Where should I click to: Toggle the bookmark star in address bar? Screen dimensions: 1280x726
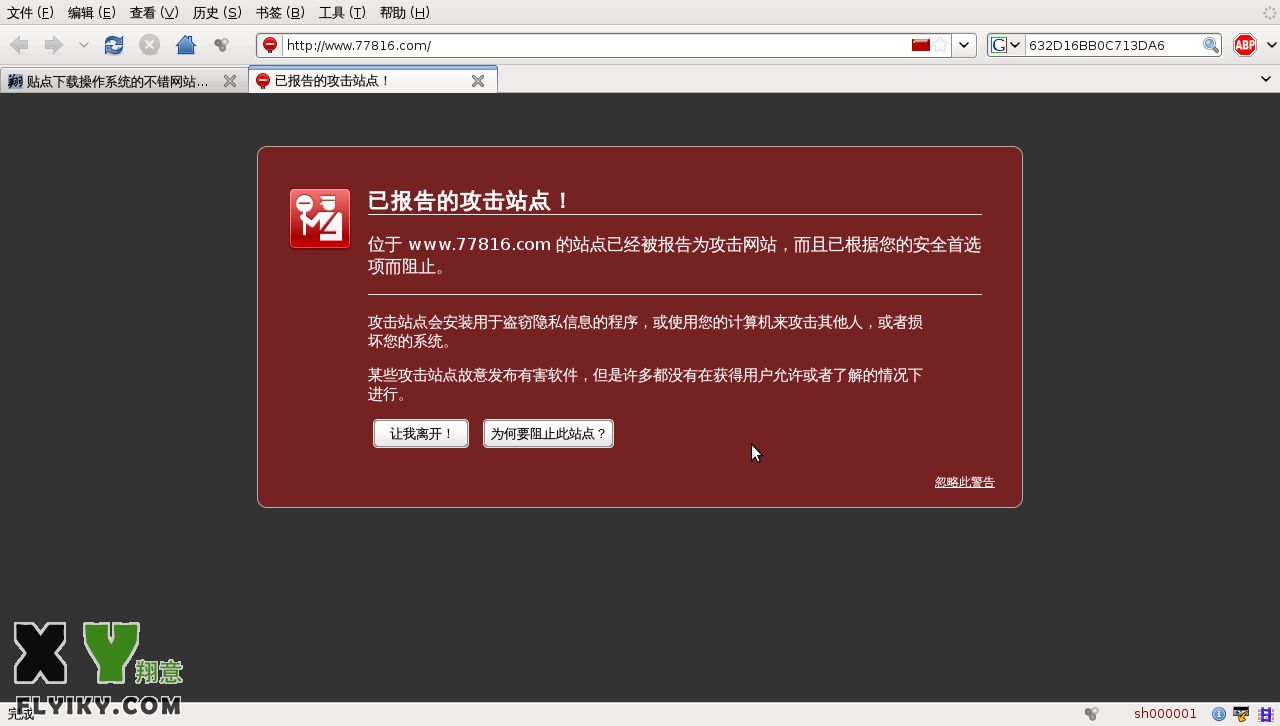pos(941,45)
